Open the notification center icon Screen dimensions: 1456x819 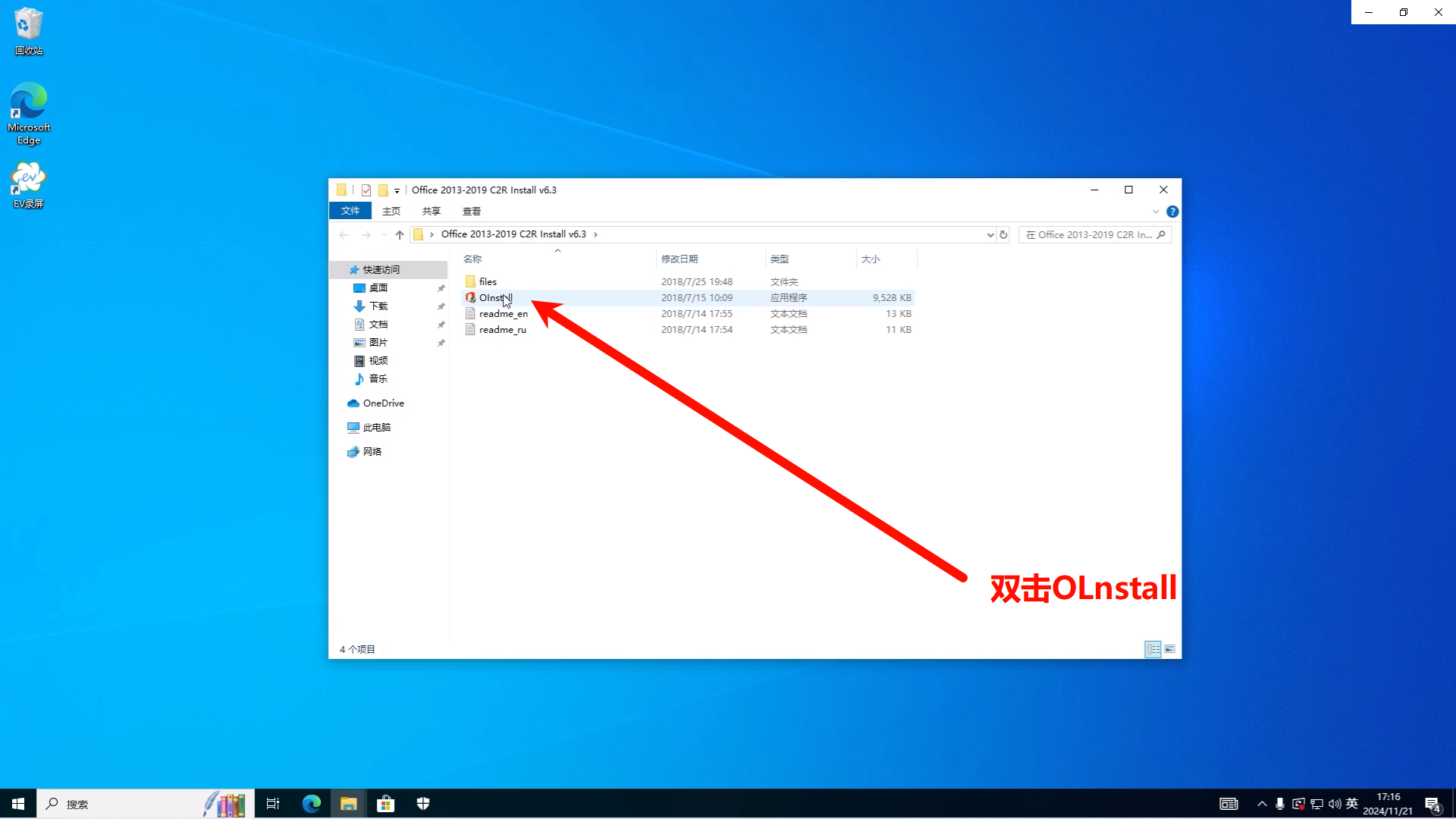pyautogui.click(x=1432, y=805)
